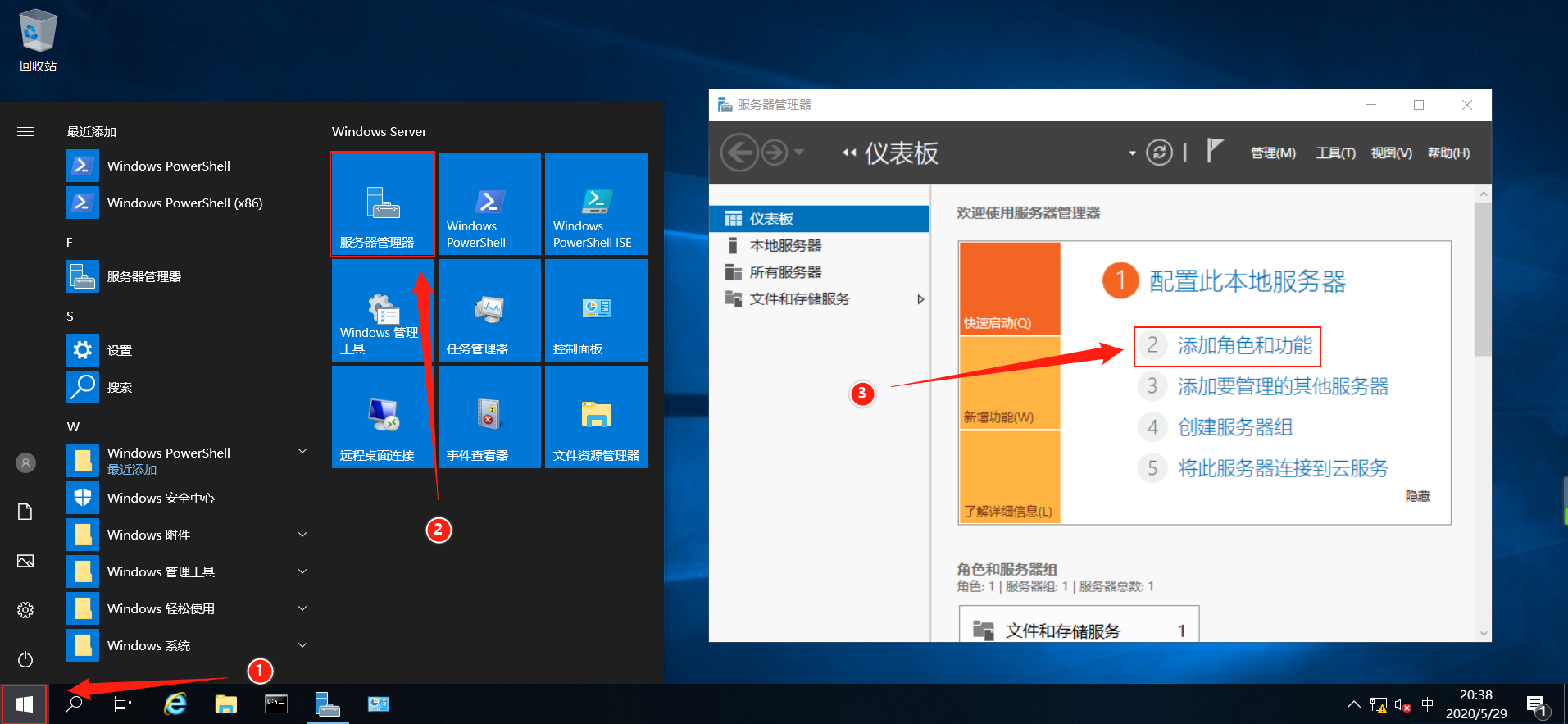Open the notifications flag in Server Manager
Screen dimensions: 1568x724
coord(1215,151)
